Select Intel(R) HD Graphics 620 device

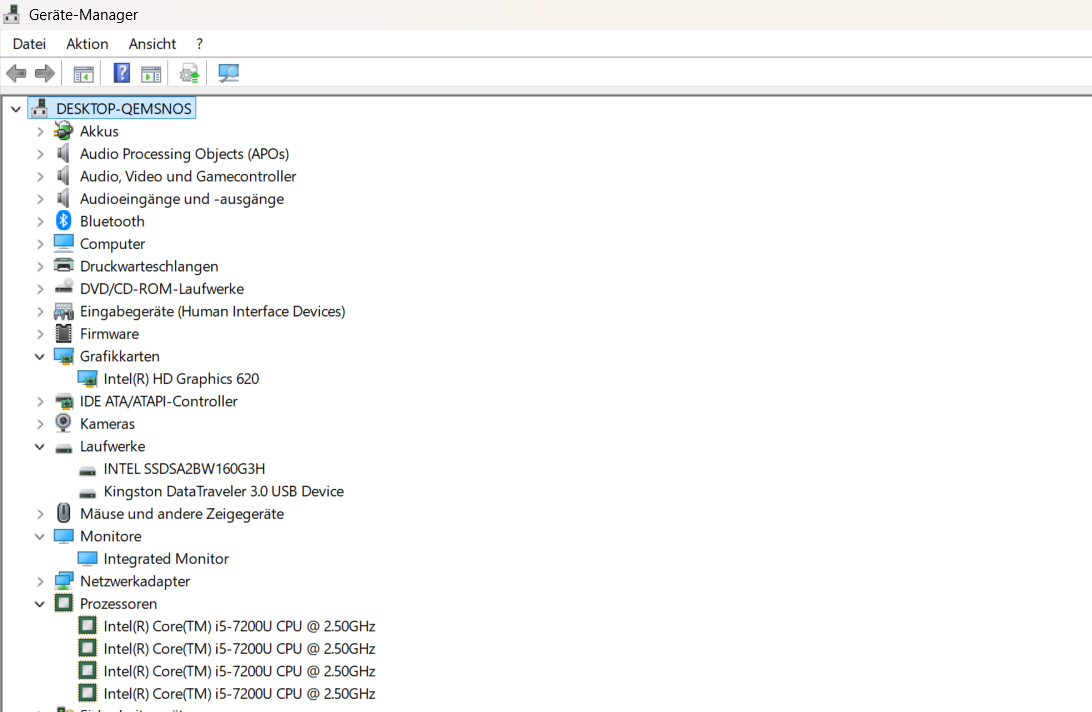point(181,379)
